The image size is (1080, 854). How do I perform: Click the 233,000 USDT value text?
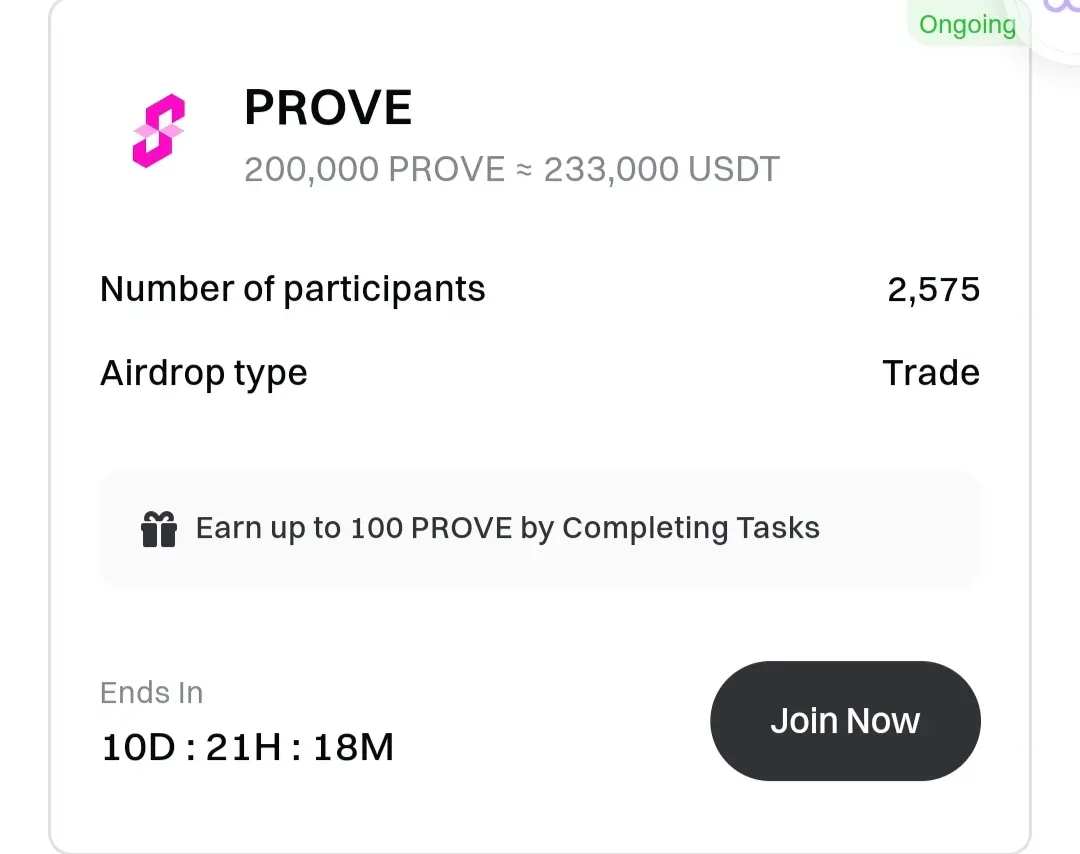661,169
